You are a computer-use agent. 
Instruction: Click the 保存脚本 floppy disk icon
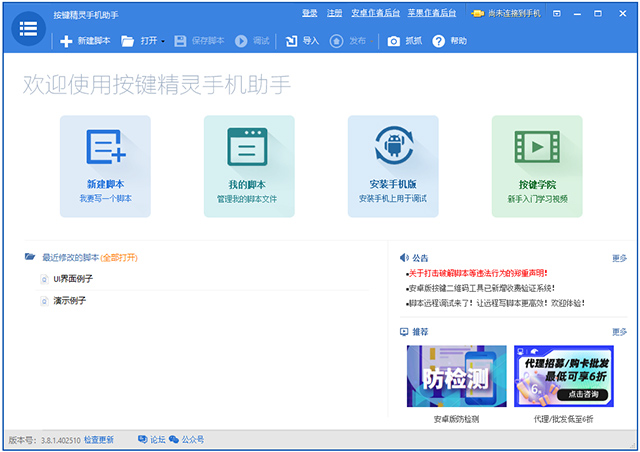(x=180, y=41)
